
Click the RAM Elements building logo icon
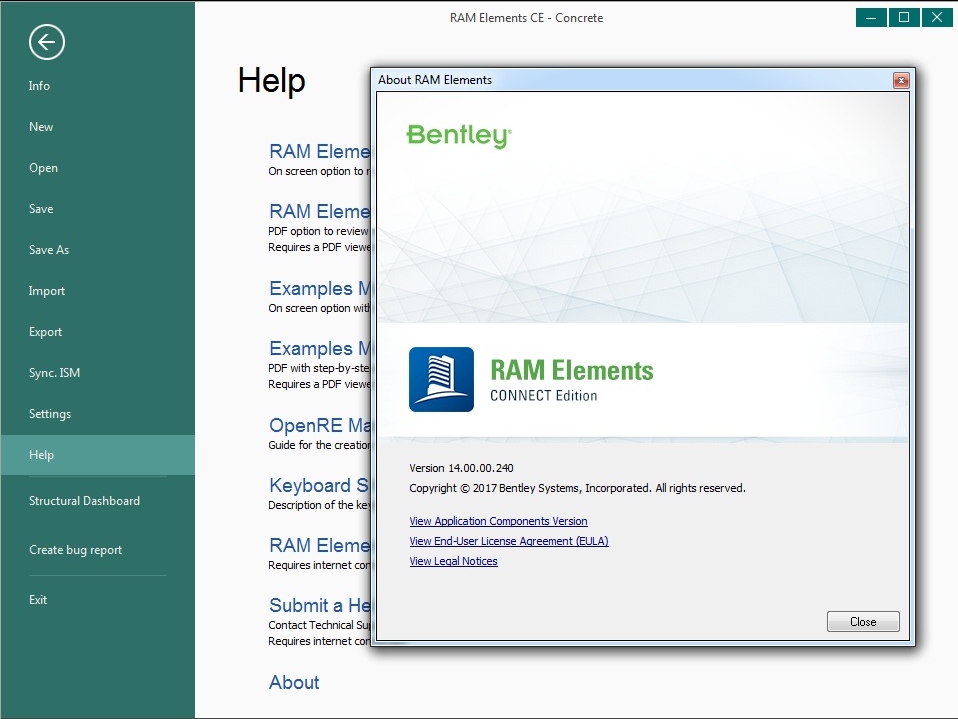(441, 379)
